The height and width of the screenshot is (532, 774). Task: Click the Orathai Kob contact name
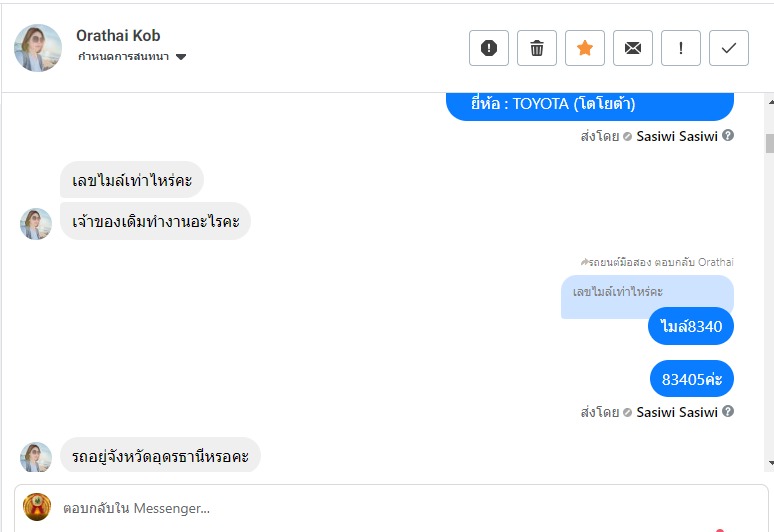pyautogui.click(x=118, y=36)
